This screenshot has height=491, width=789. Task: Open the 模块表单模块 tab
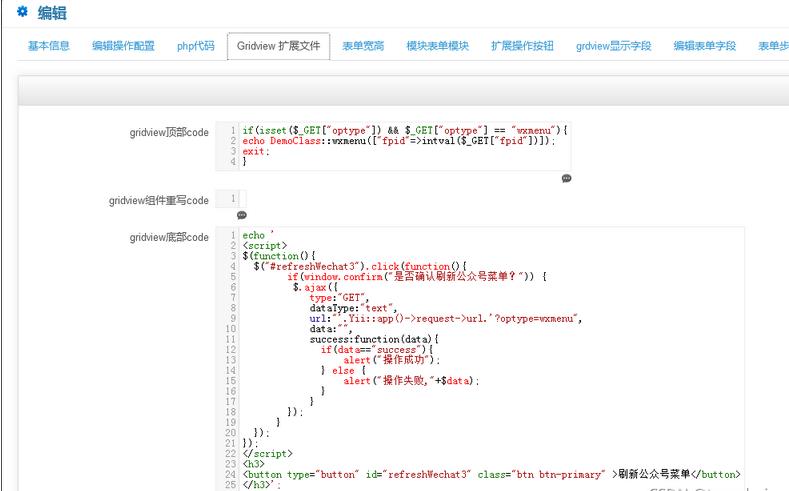[x=438, y=46]
